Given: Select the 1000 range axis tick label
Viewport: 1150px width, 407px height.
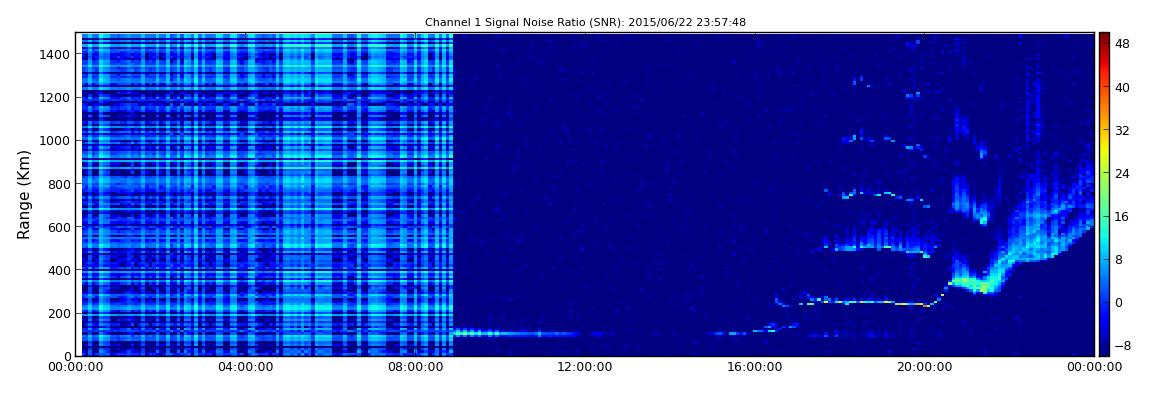Looking at the screenshot, I should 55,140.
